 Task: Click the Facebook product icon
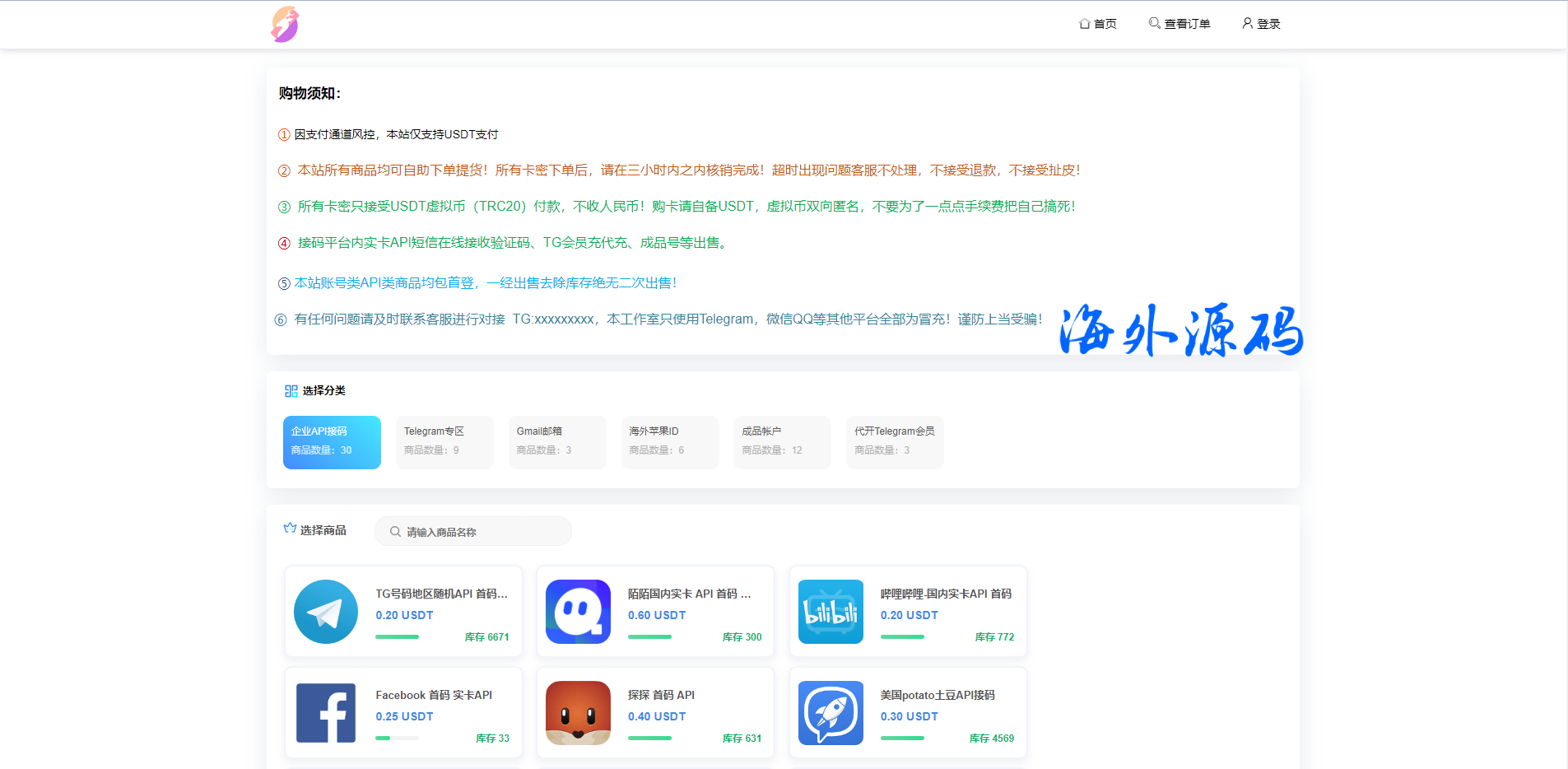(326, 713)
